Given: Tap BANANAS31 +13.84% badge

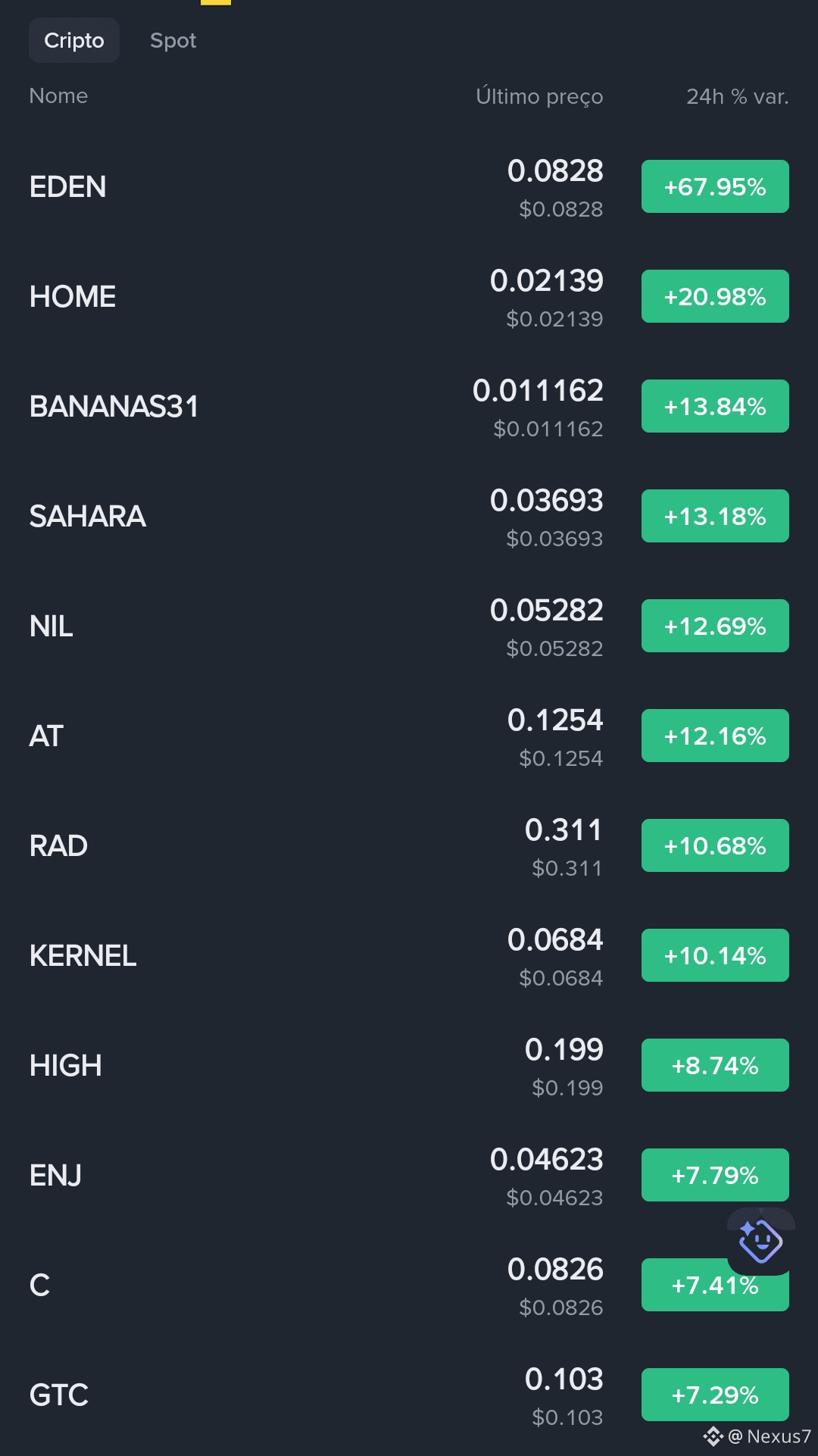Looking at the screenshot, I should tap(715, 406).
